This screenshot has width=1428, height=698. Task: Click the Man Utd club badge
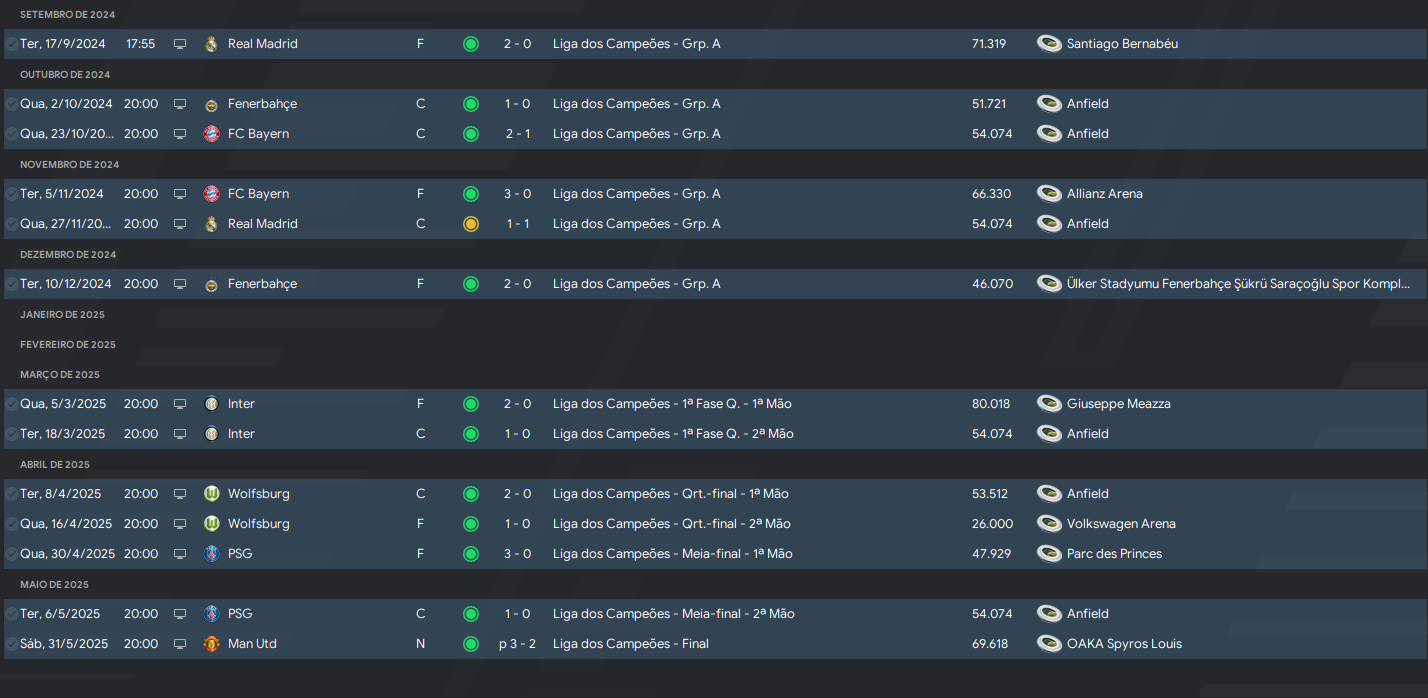(x=211, y=644)
